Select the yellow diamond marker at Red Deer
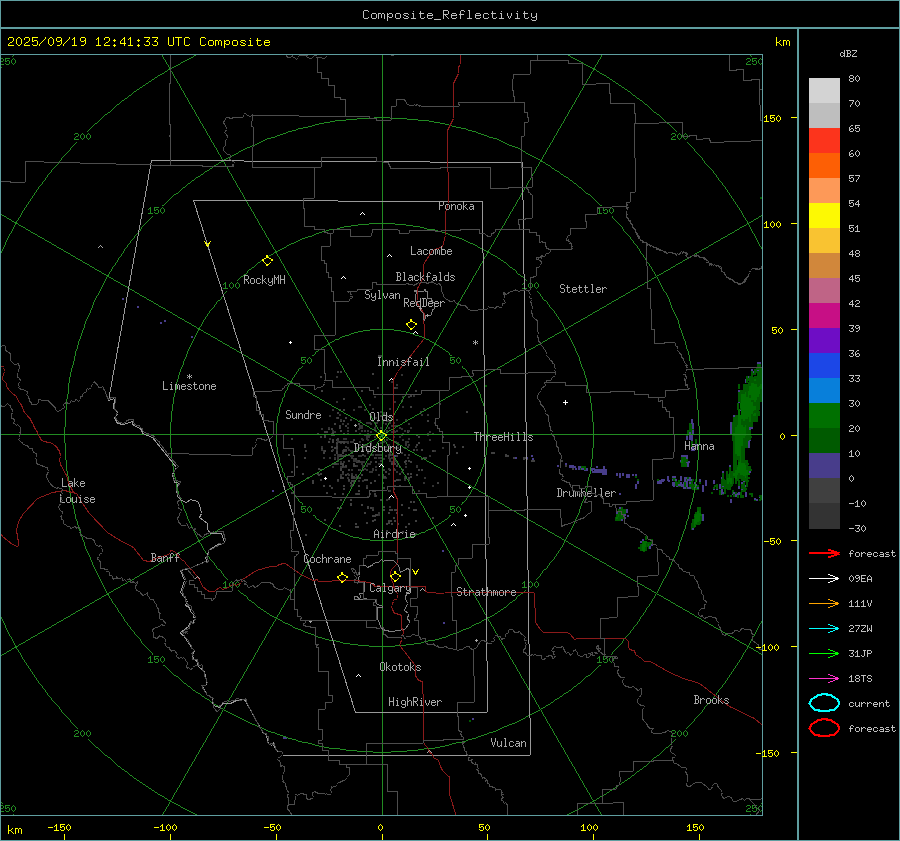The image size is (900, 841). [411, 325]
